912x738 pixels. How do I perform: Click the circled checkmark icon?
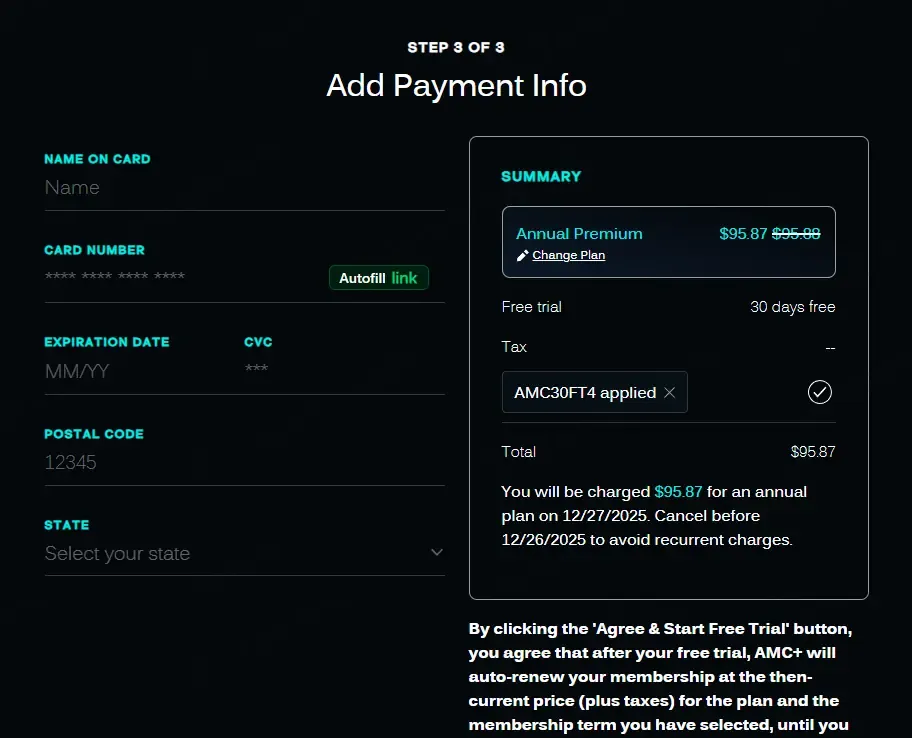819,392
